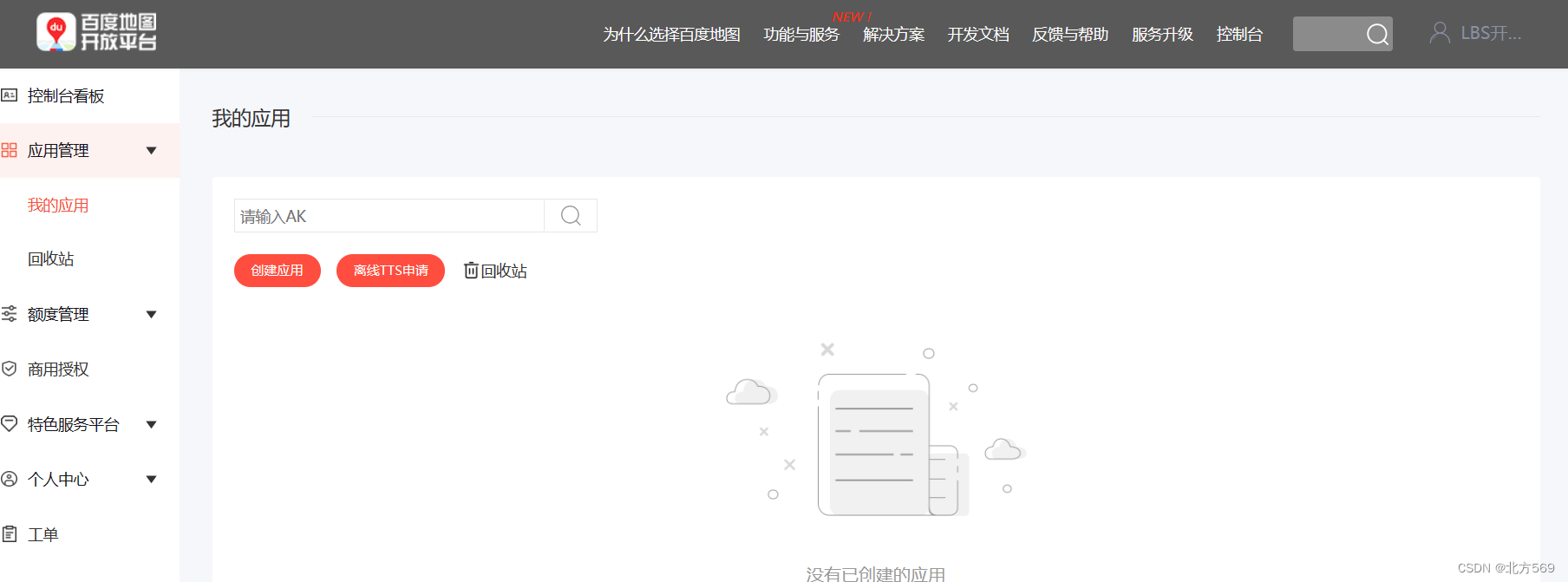Screen dimensions: 1568x582
Task: Click the 商用授权 shield icon
Action: (10, 369)
